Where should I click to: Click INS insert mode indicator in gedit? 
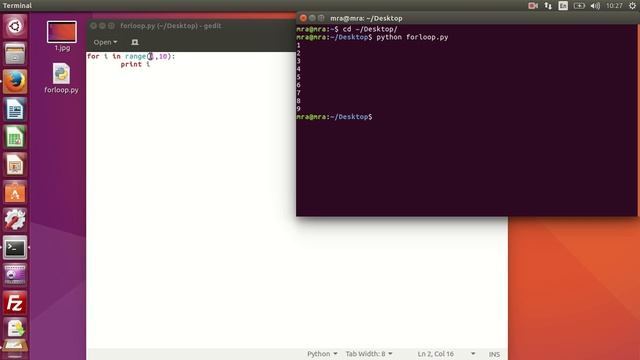(x=494, y=354)
